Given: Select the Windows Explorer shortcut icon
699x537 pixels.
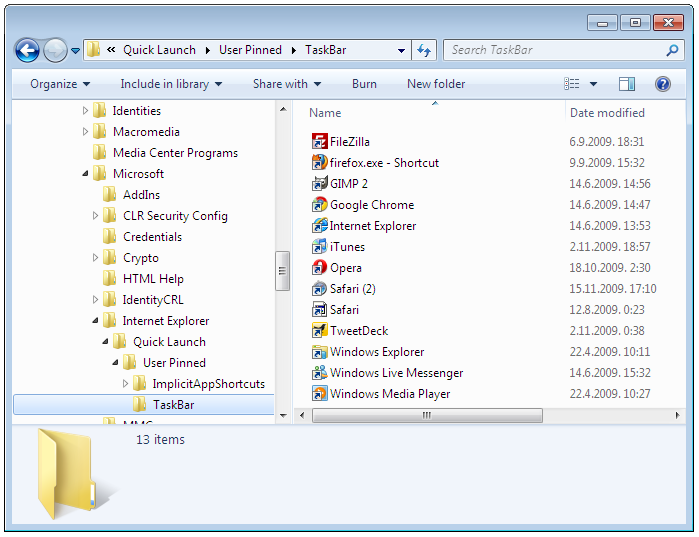Looking at the screenshot, I should (x=319, y=351).
